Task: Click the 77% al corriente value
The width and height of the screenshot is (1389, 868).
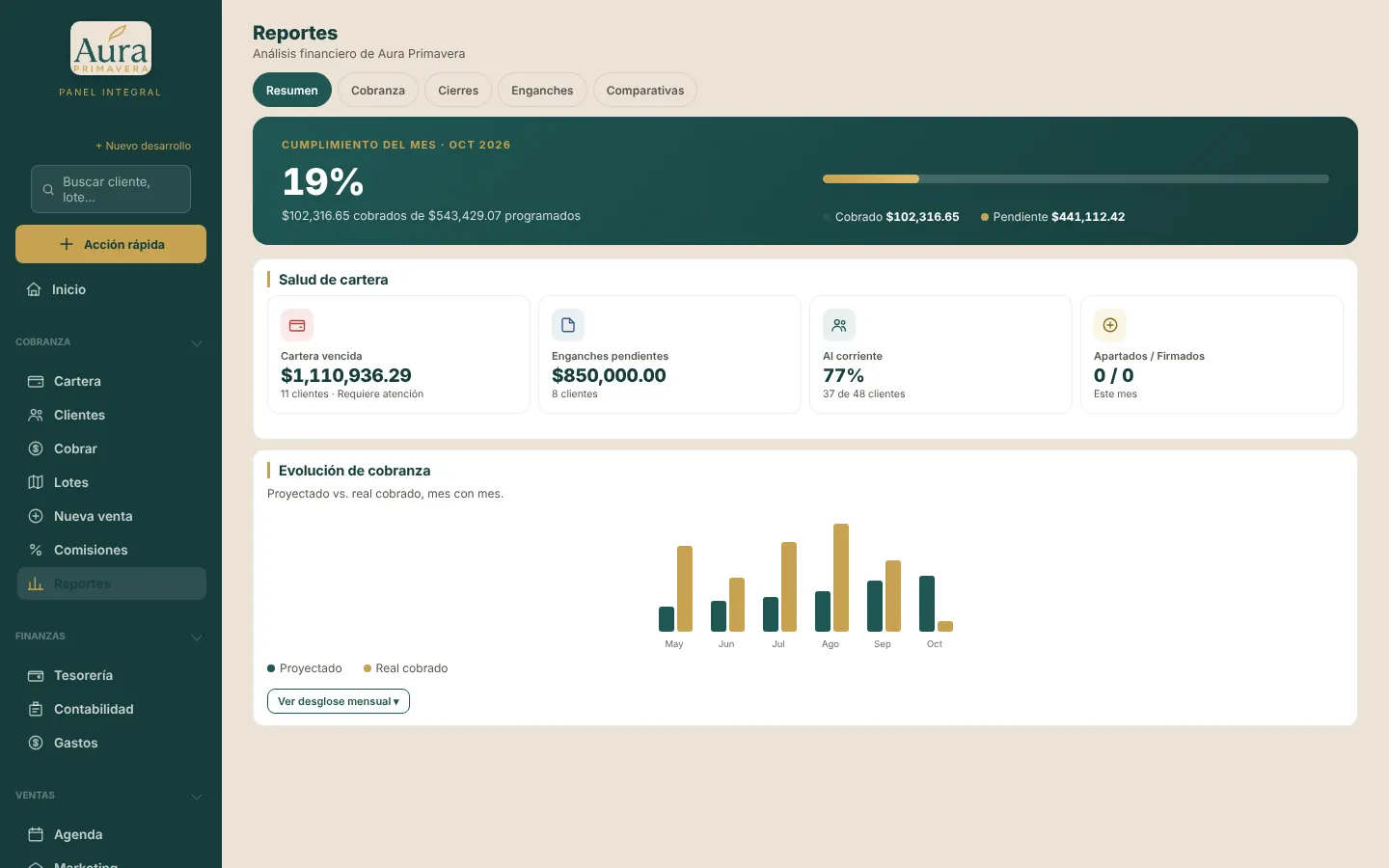Action: [843, 375]
